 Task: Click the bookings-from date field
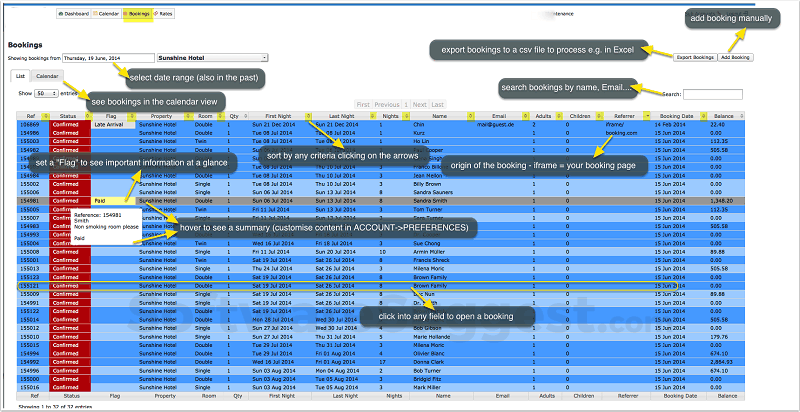109,58
